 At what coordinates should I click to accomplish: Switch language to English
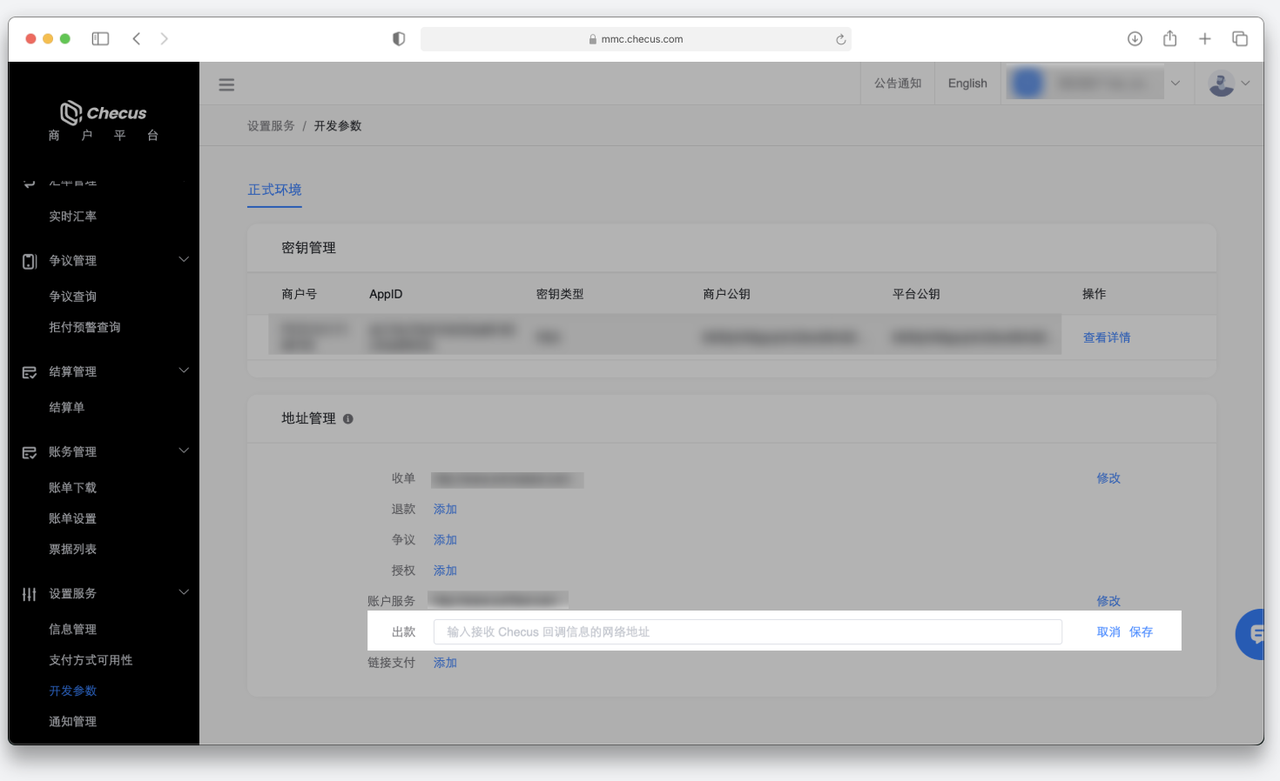tap(967, 83)
